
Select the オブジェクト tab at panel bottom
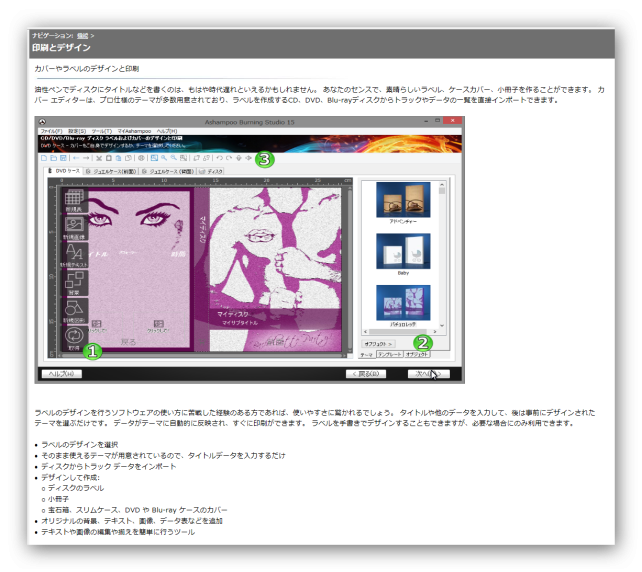point(417,354)
